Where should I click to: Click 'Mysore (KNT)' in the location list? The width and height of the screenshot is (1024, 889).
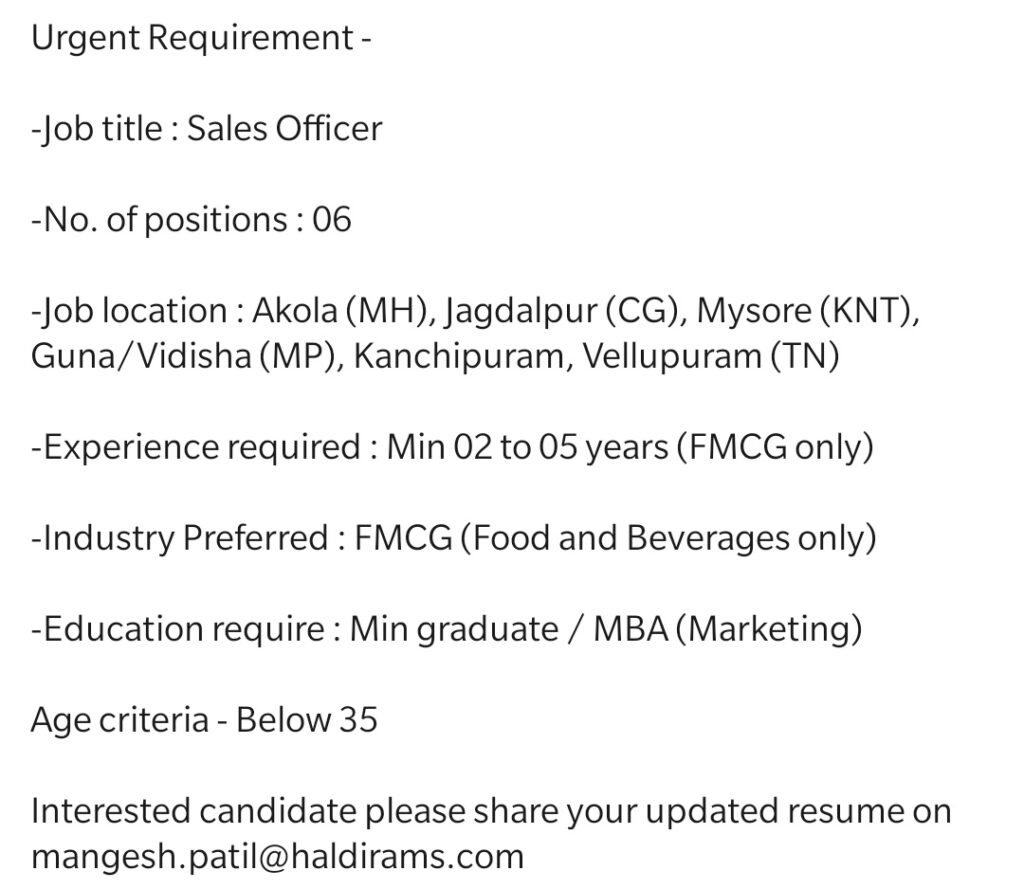pyautogui.click(x=808, y=311)
